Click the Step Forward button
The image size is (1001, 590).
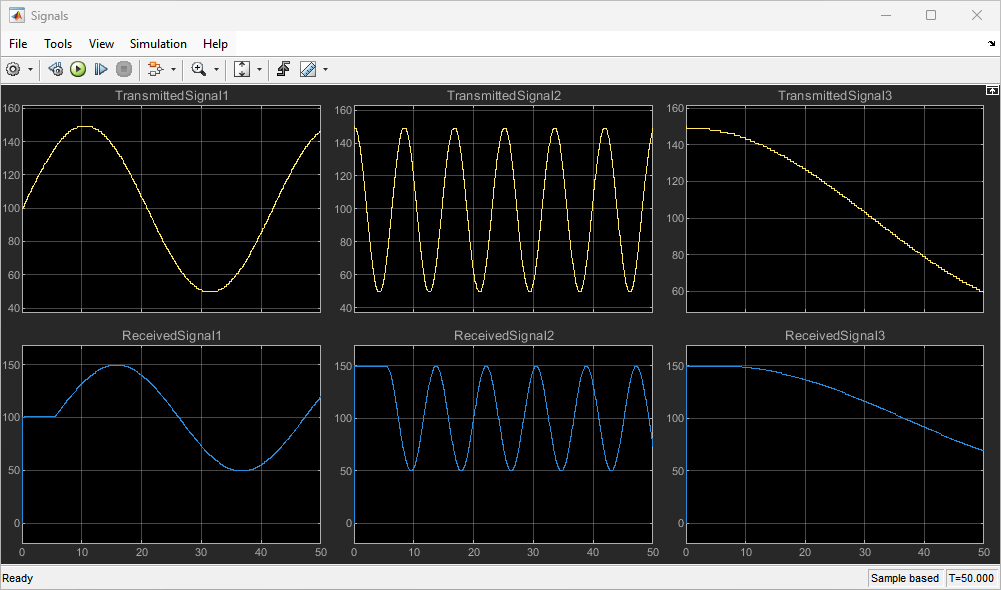[x=101, y=69]
